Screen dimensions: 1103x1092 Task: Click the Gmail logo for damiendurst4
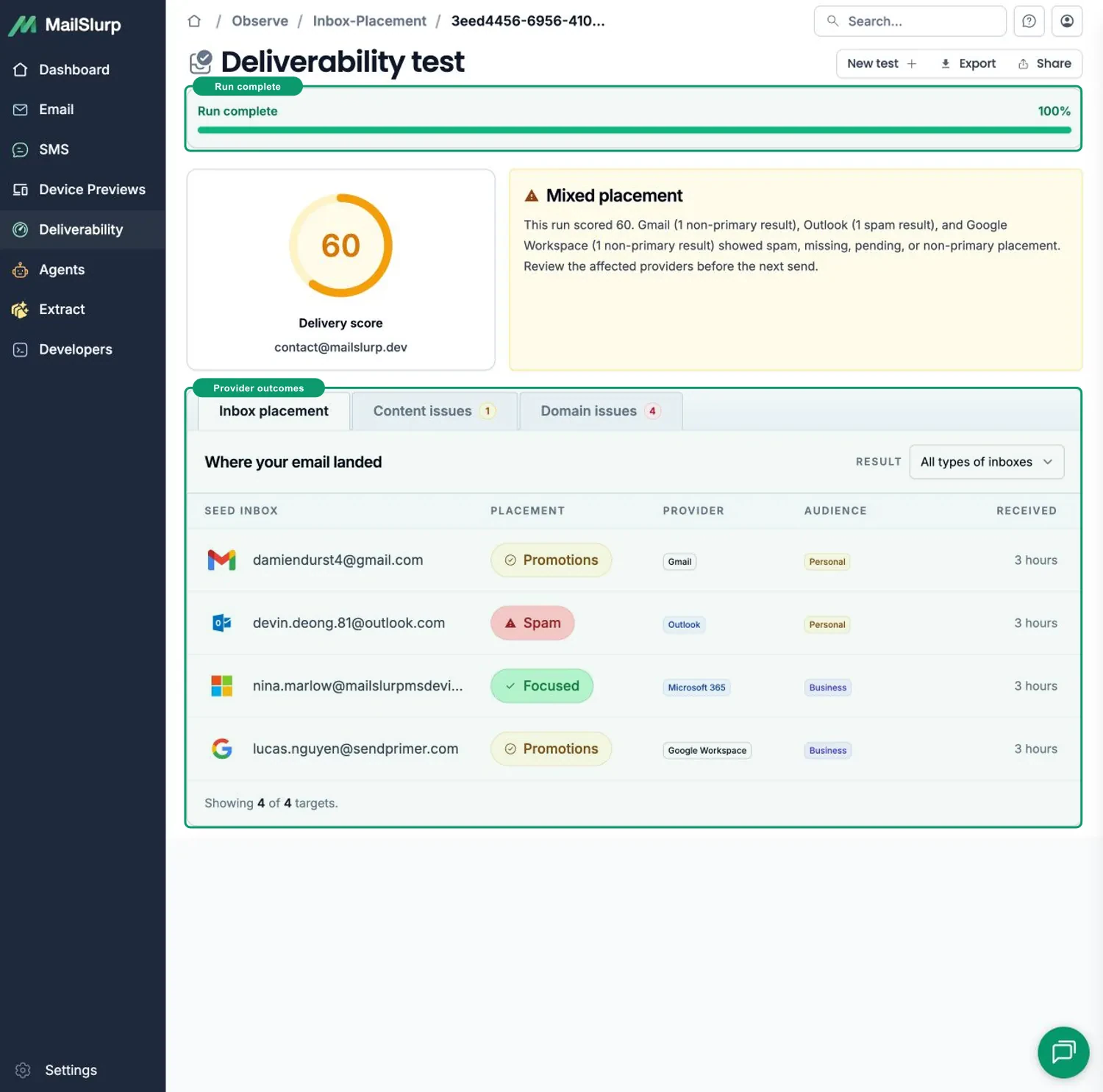pos(221,560)
